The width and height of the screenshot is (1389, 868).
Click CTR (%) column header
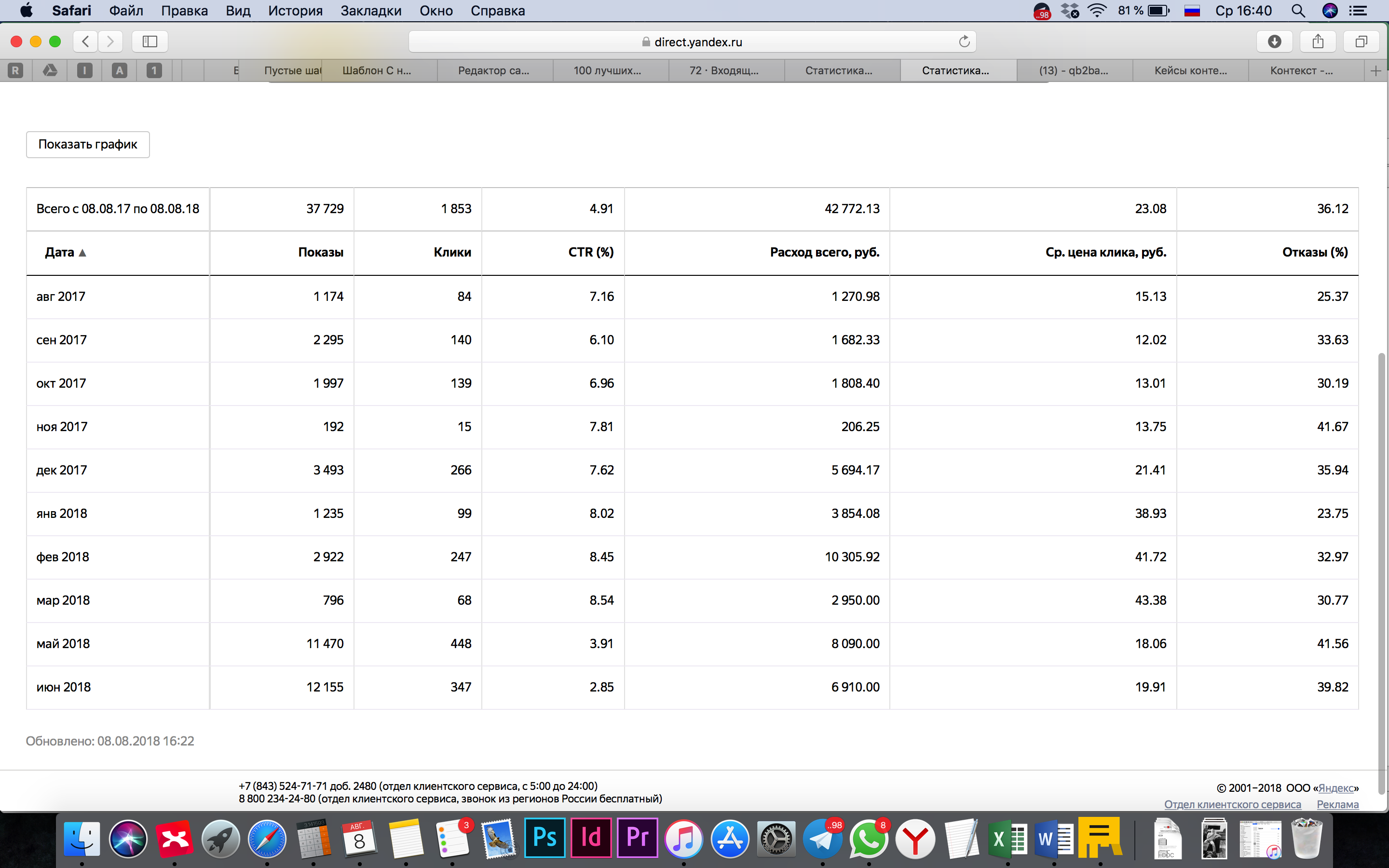591,252
